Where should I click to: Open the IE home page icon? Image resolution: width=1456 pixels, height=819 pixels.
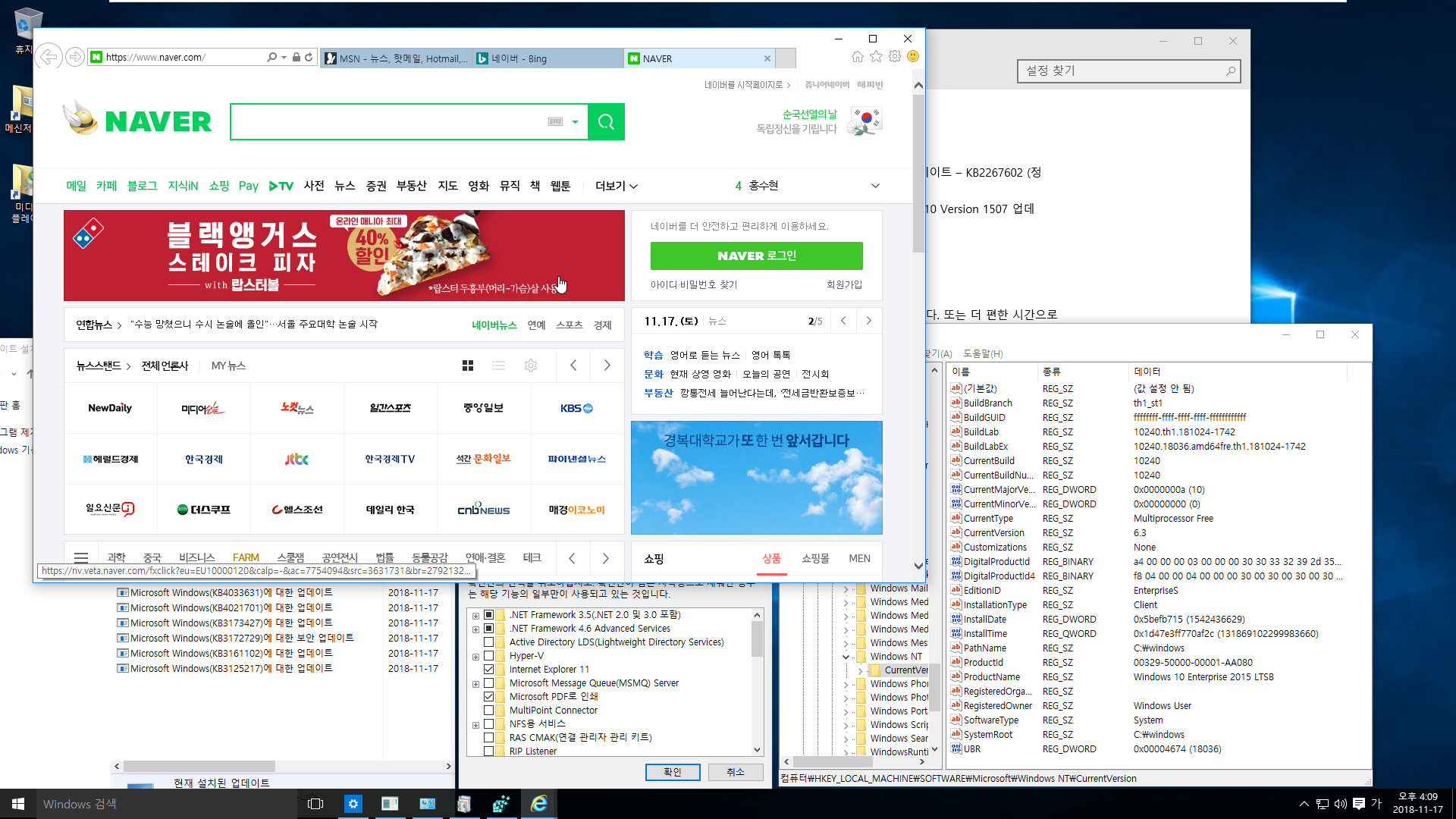[857, 57]
